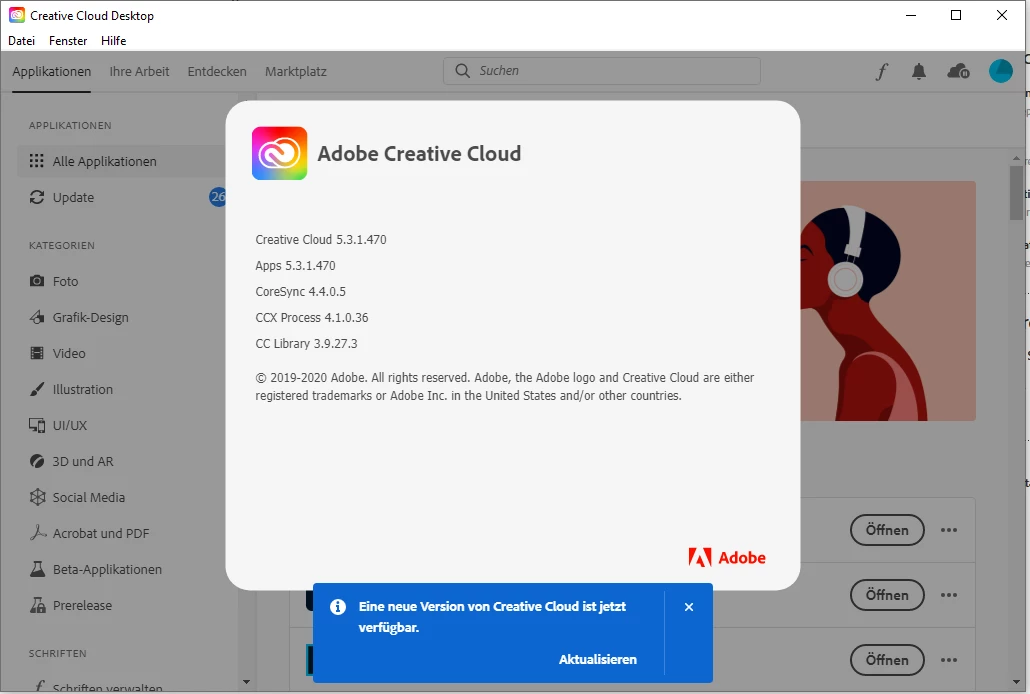Open more options beside third Öffnen button

point(949,660)
